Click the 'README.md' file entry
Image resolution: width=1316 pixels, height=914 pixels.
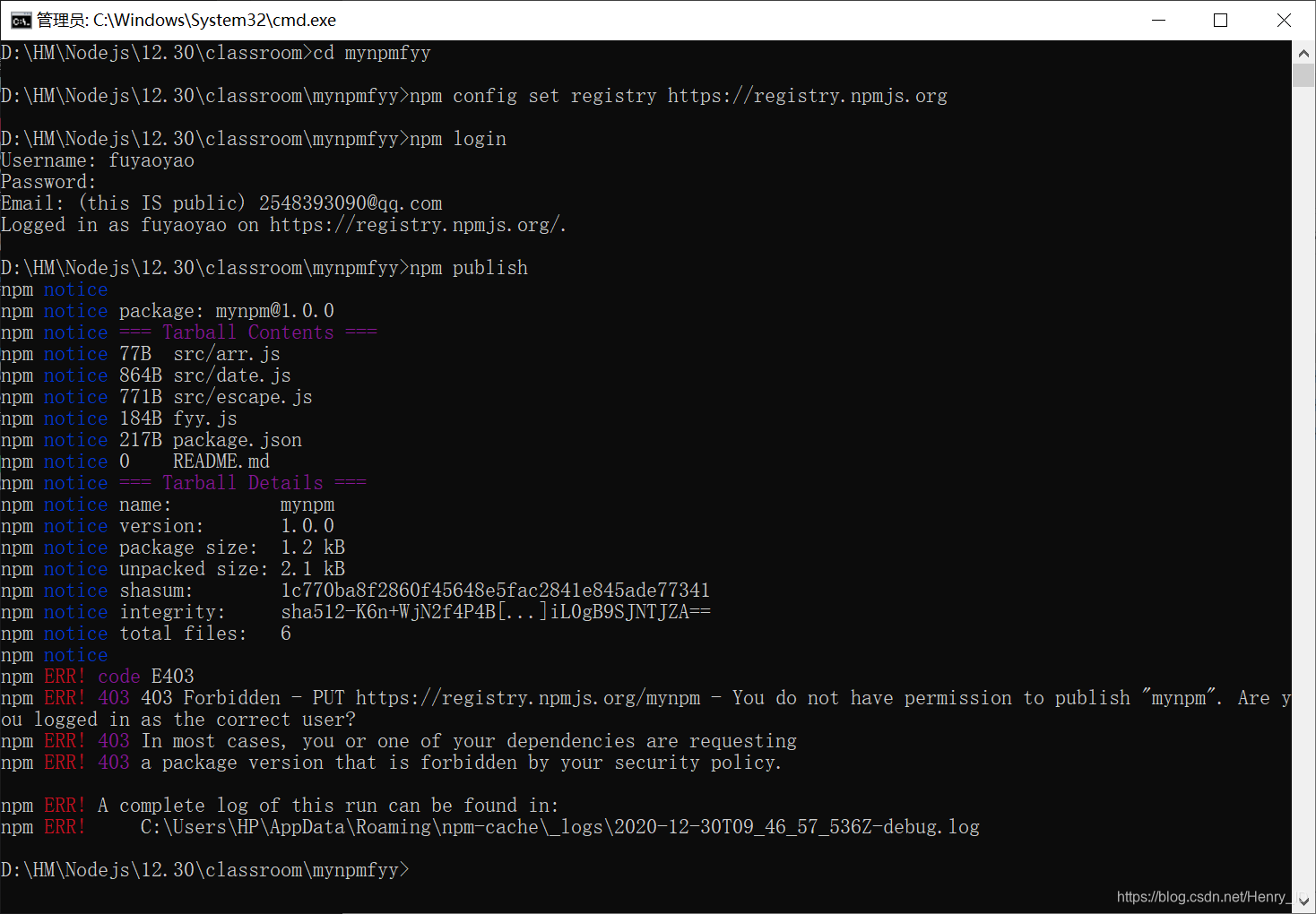221,461
